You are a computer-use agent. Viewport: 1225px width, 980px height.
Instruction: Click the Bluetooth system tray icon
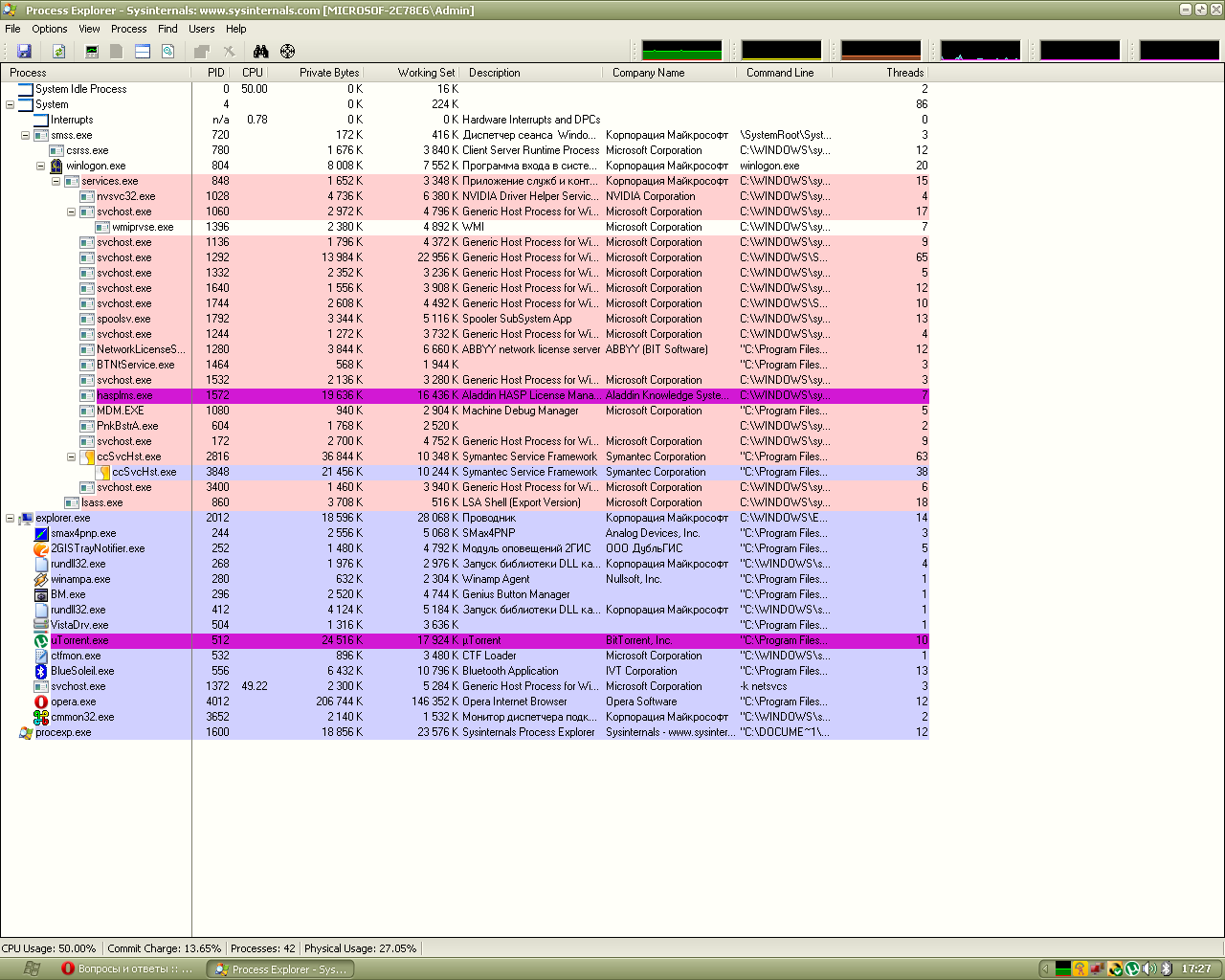click(1167, 969)
